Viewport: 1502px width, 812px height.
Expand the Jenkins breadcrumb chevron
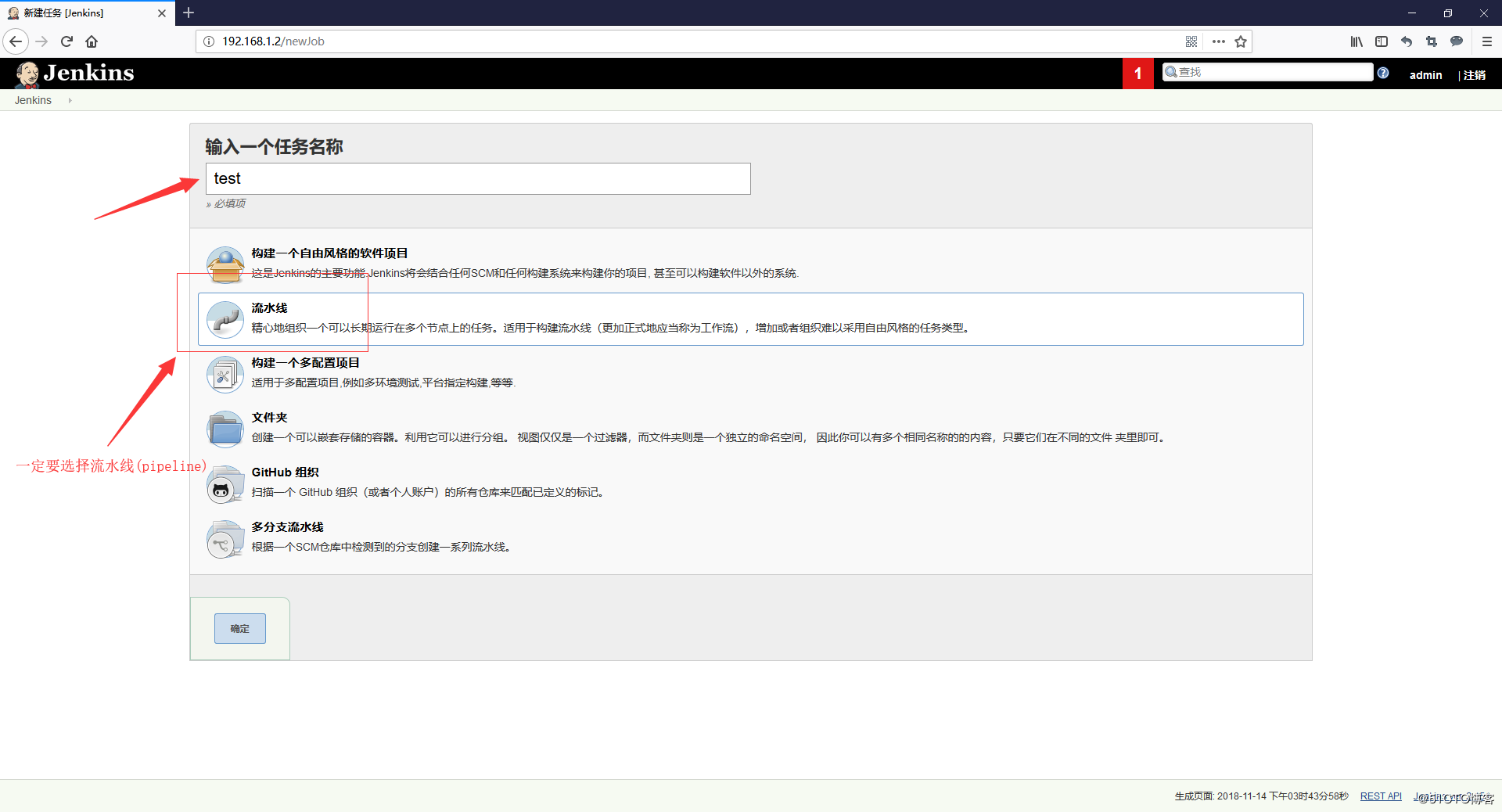point(70,100)
